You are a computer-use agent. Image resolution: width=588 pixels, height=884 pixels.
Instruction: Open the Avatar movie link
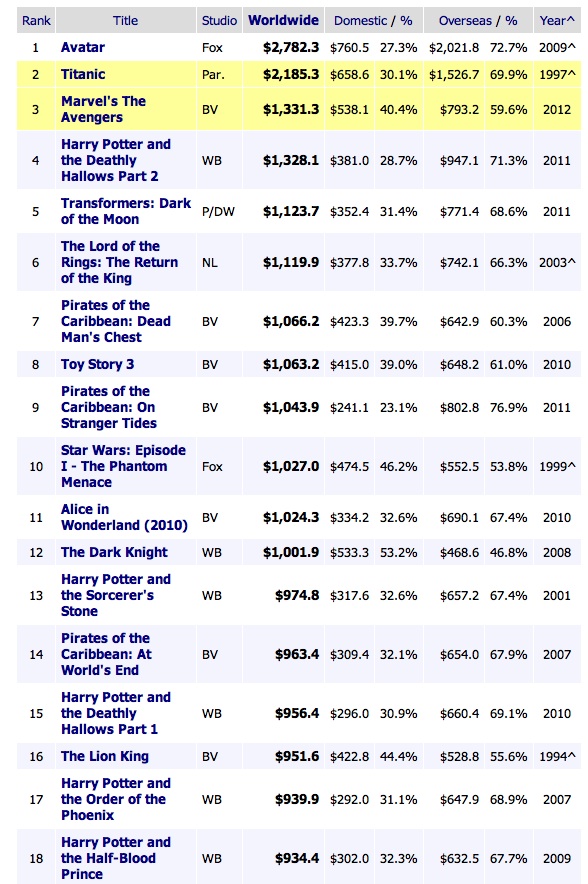click(x=83, y=47)
